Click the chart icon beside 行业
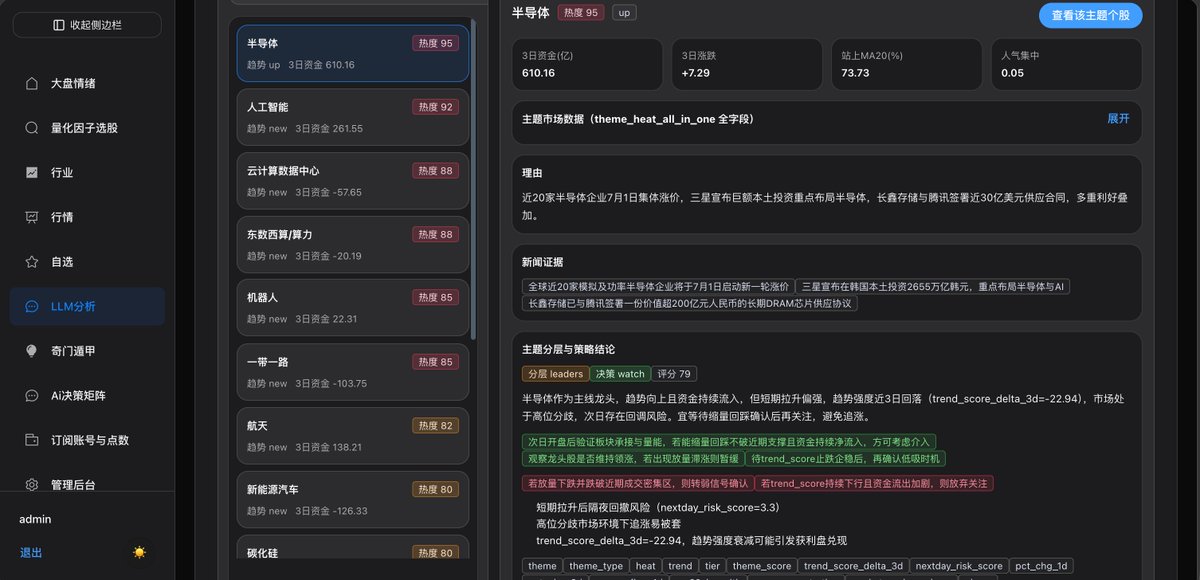 tap(32, 173)
